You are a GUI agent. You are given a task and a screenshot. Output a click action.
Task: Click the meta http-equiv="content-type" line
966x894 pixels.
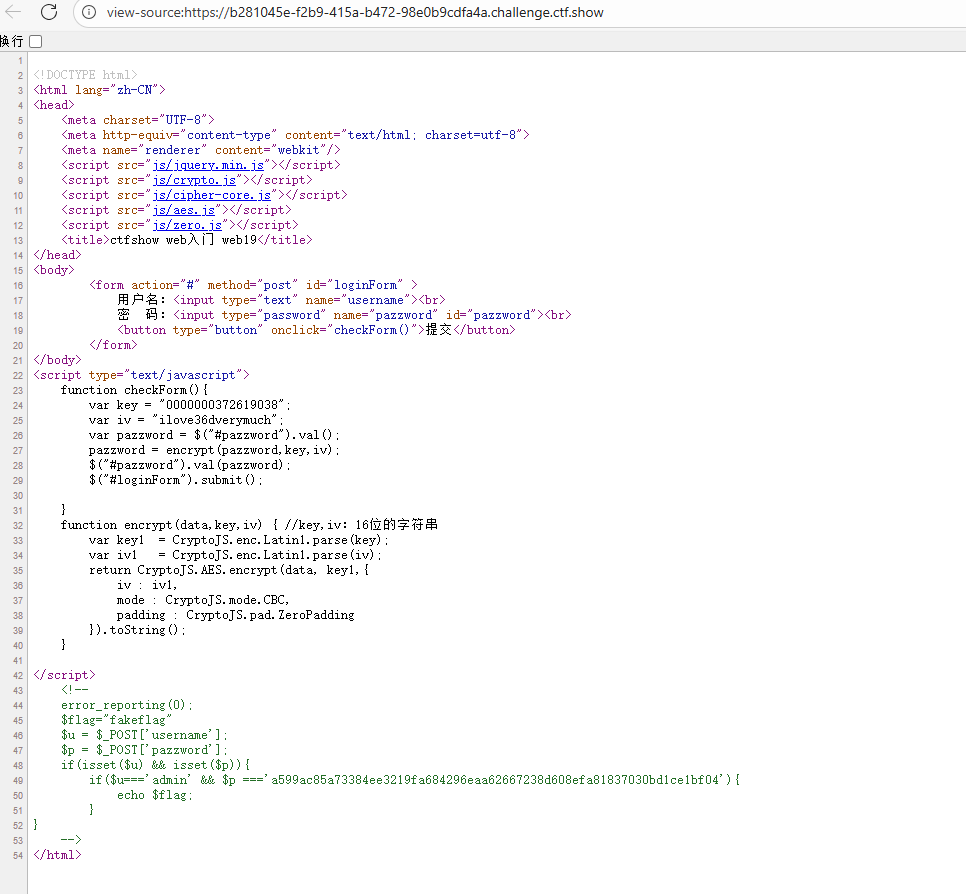[294, 135]
